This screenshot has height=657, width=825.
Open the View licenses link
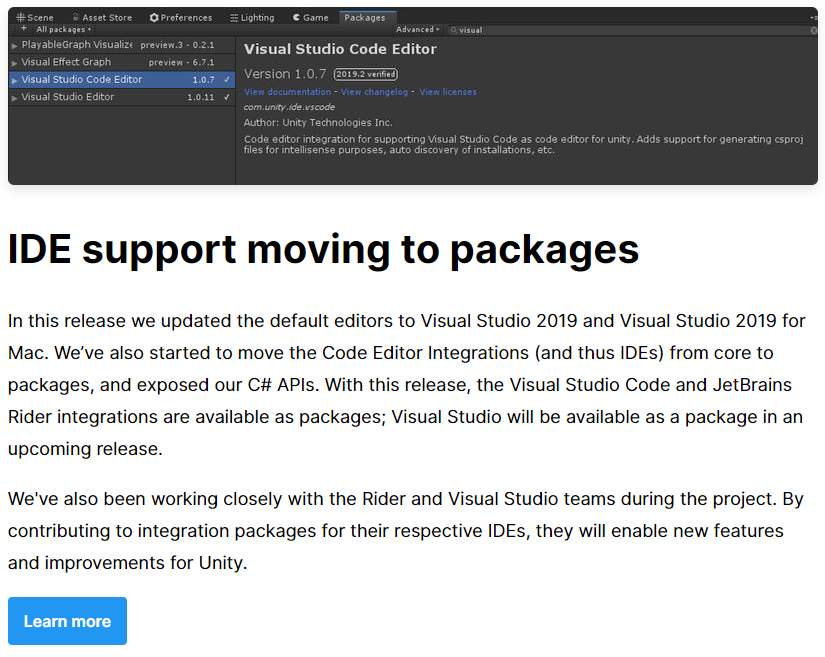click(x=448, y=92)
